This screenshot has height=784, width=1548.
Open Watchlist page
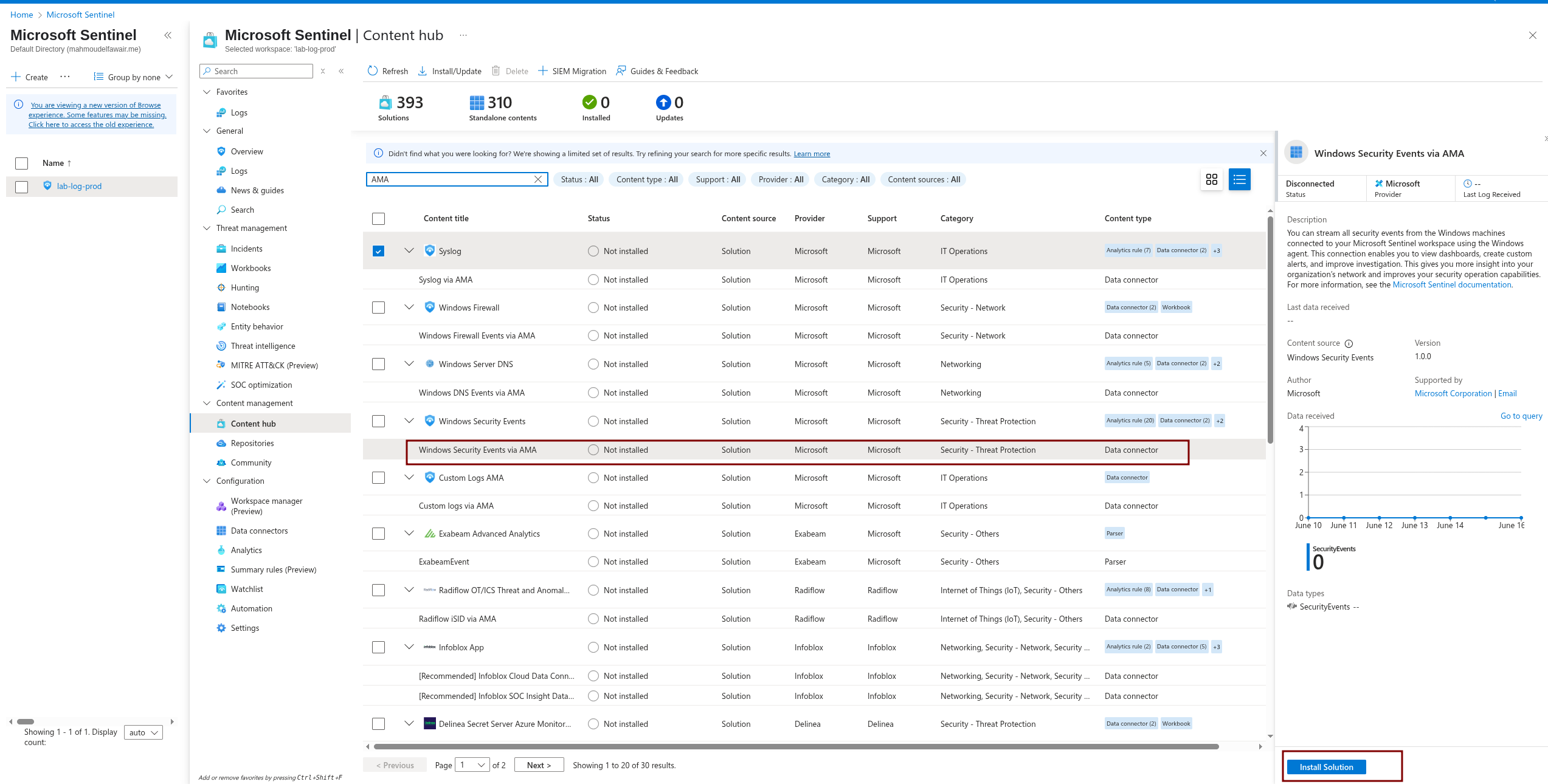point(246,589)
